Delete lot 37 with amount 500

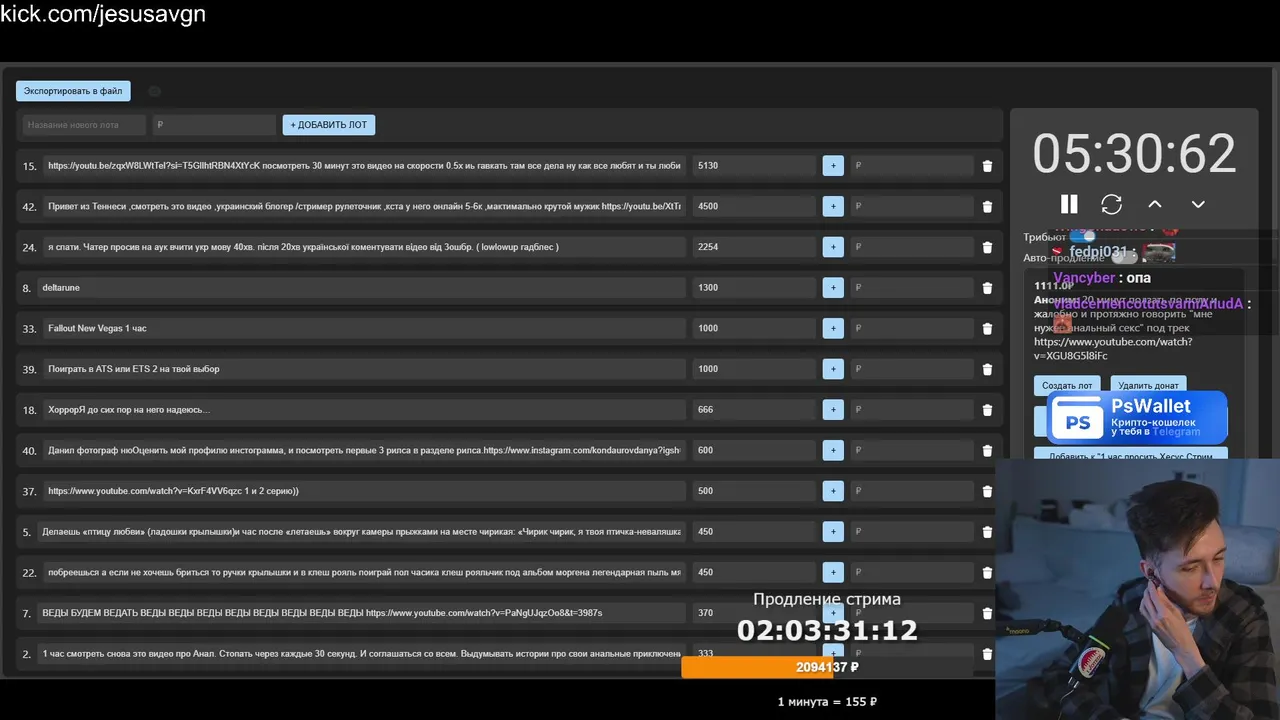coord(987,491)
